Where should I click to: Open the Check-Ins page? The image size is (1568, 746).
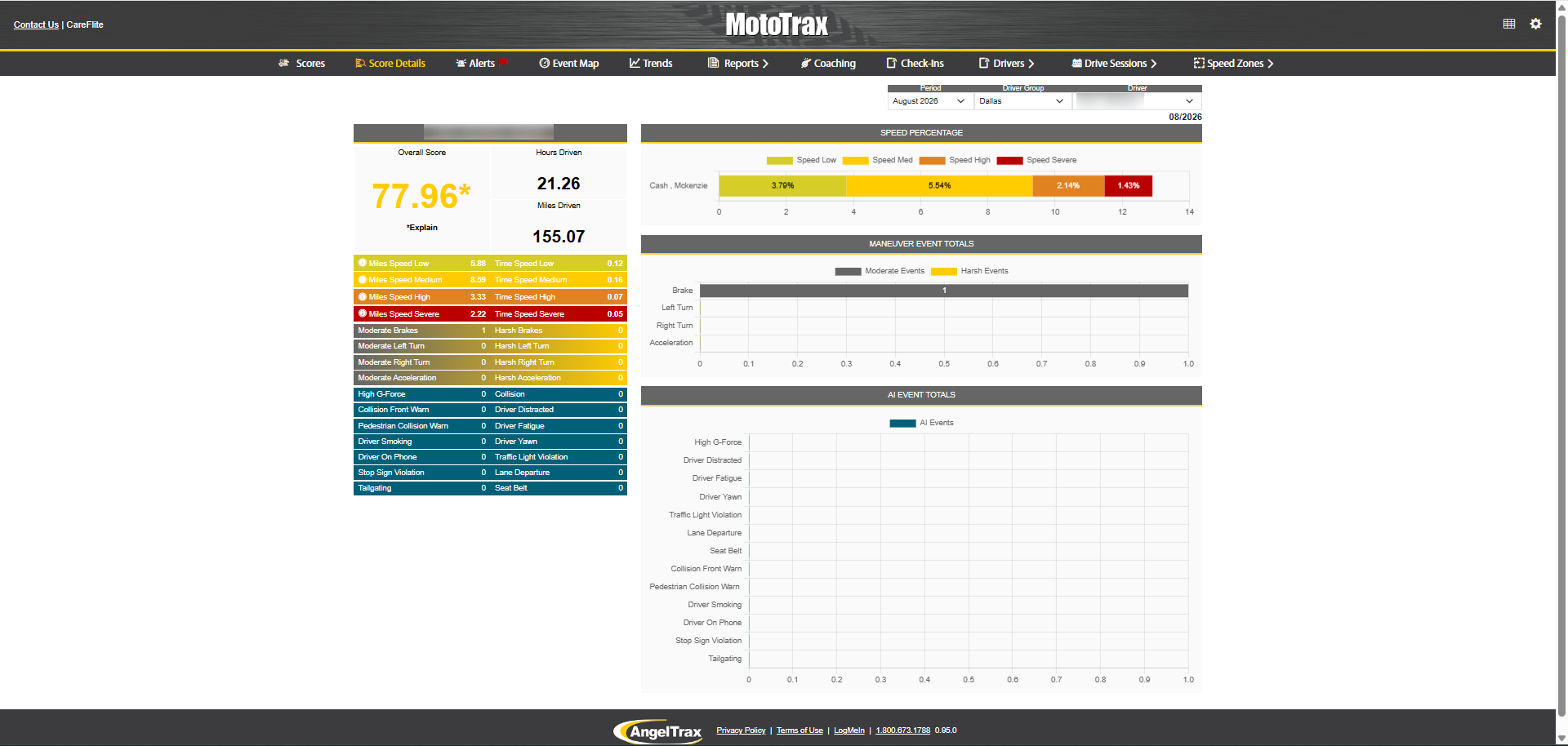pos(922,63)
